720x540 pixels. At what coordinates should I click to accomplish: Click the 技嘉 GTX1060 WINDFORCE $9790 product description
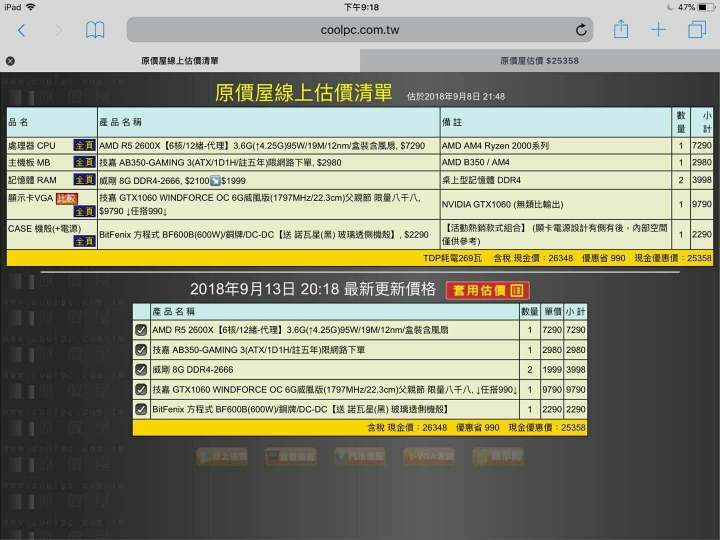coord(260,204)
